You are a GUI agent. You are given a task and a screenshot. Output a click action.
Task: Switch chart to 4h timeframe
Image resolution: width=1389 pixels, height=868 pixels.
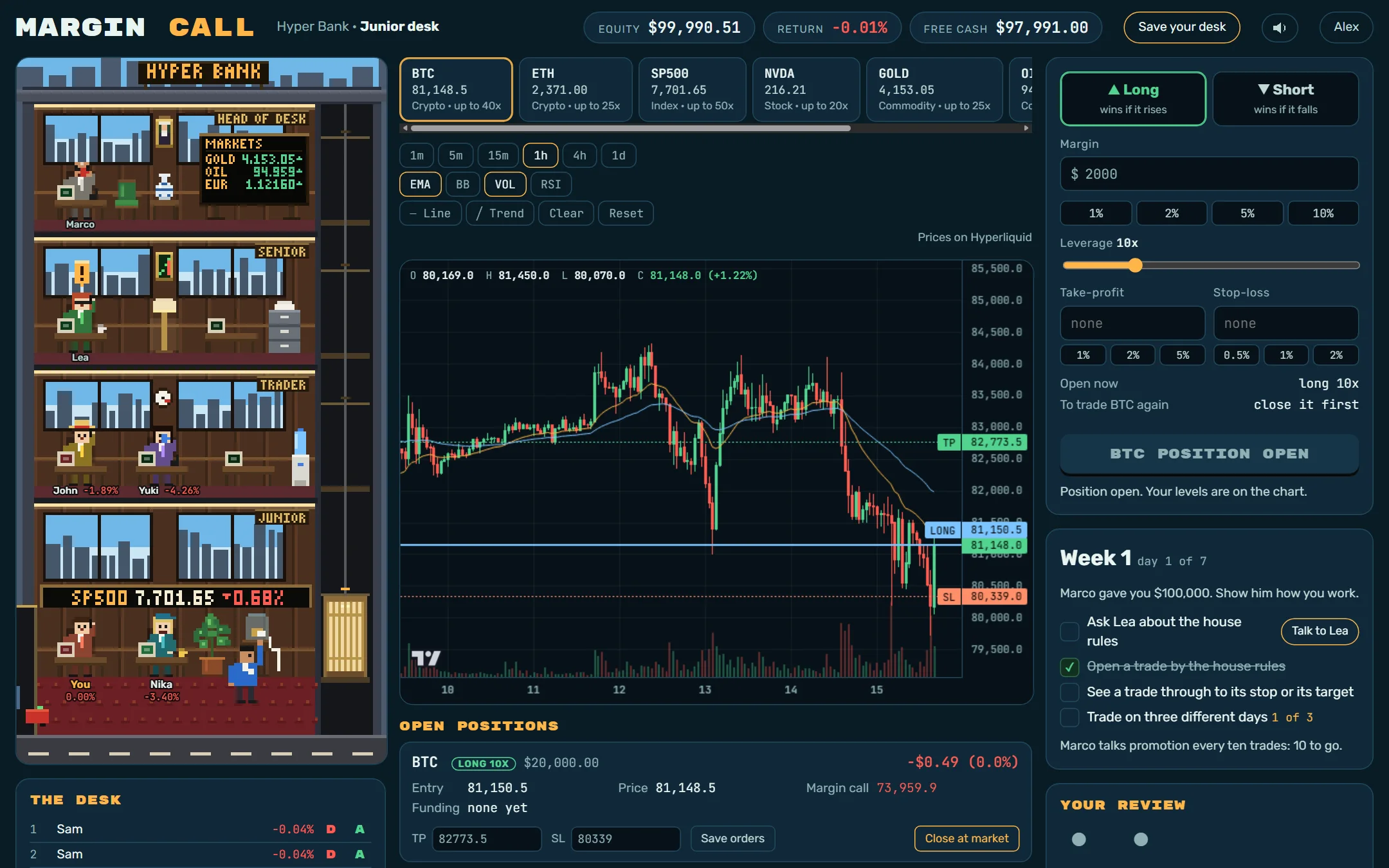click(x=579, y=156)
